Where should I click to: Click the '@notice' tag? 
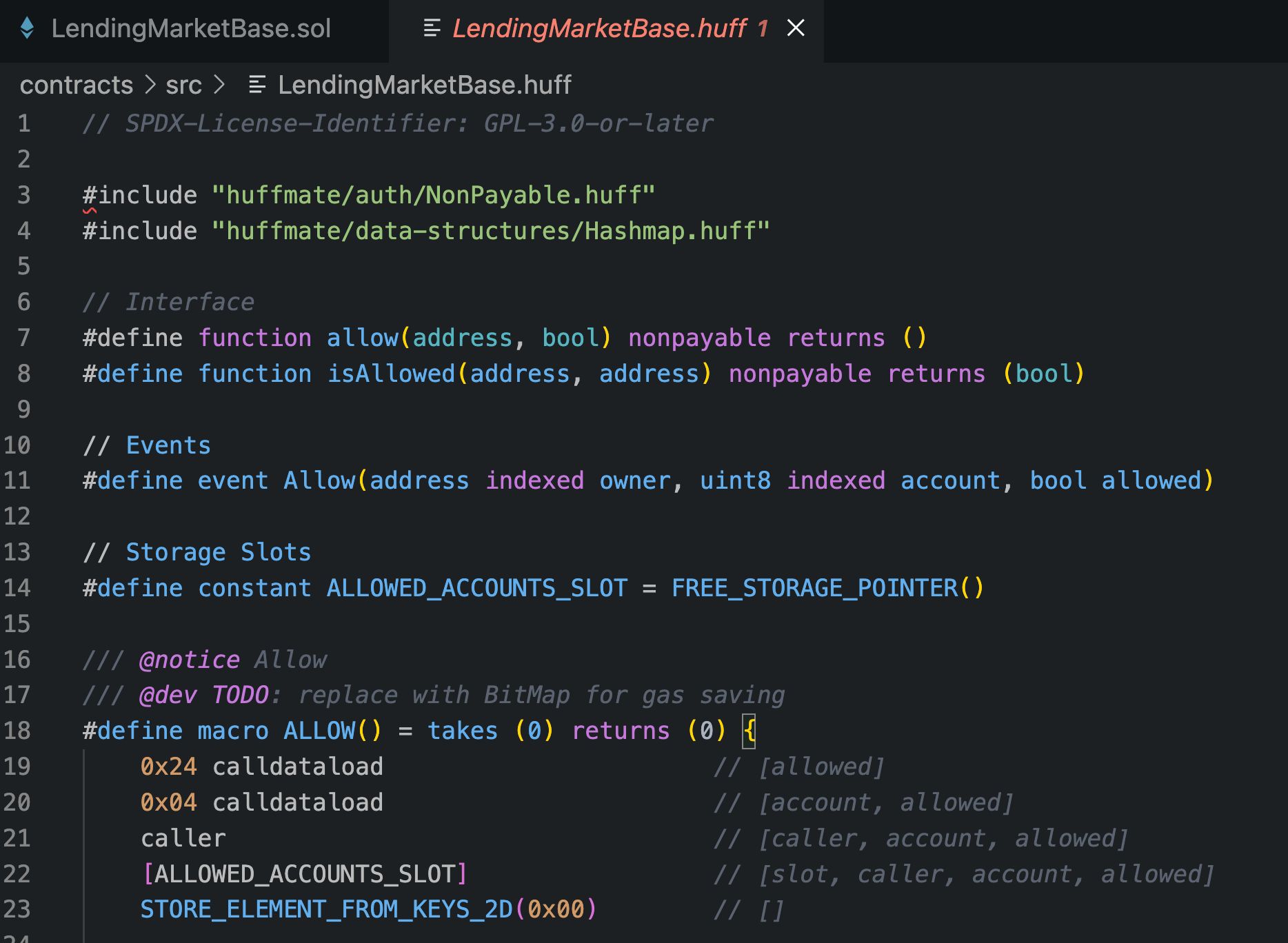pyautogui.click(x=190, y=660)
